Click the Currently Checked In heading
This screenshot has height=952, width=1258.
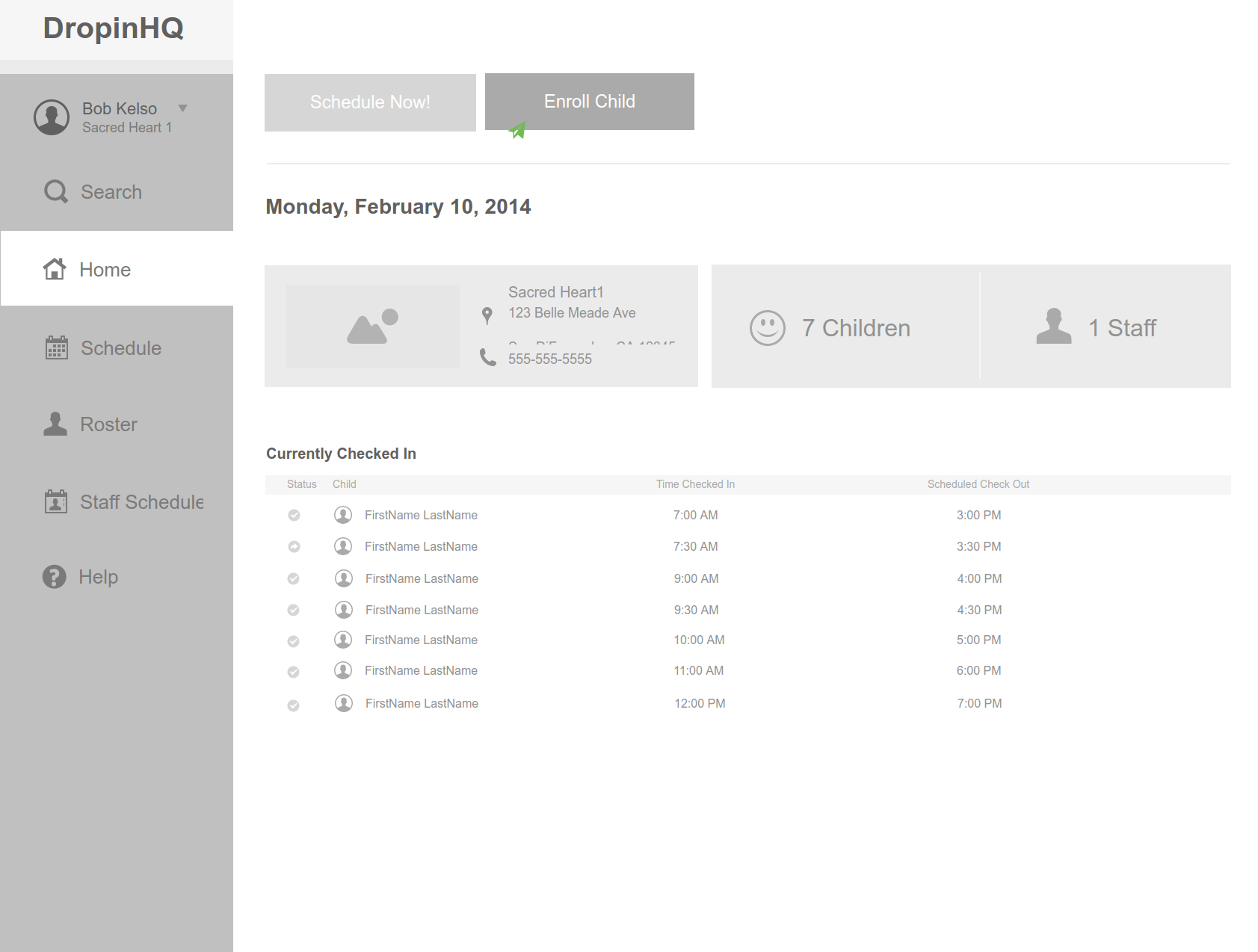point(341,454)
